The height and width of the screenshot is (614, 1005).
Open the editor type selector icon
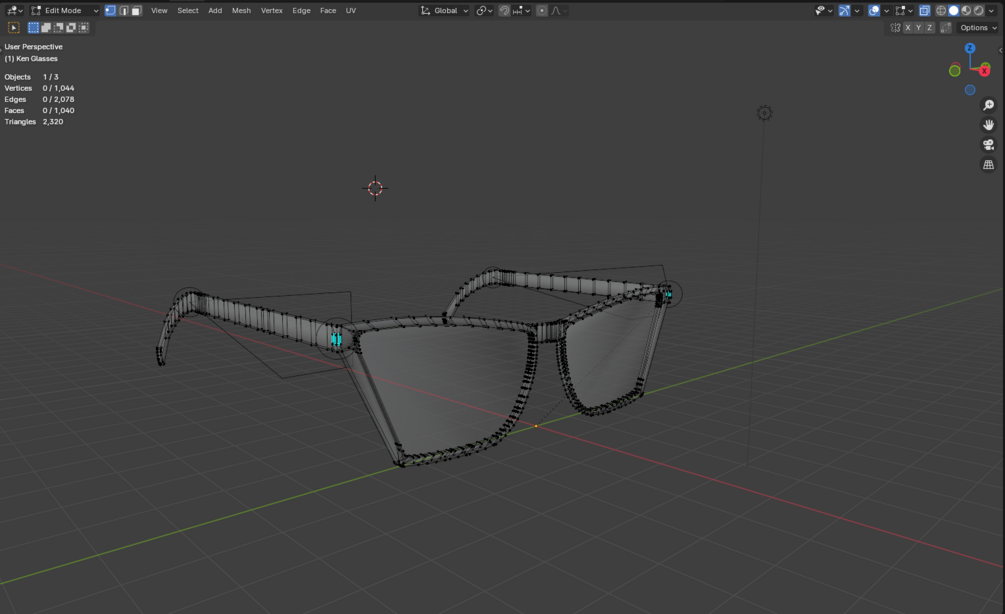(x=14, y=10)
